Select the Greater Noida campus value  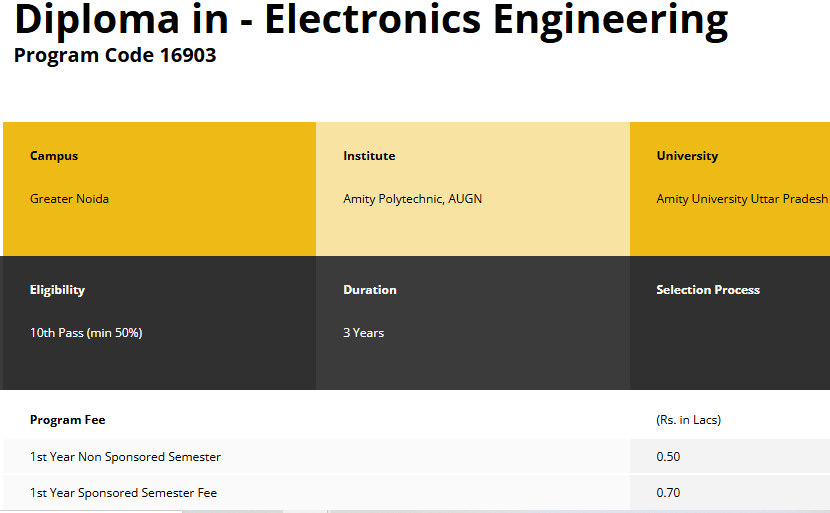(x=69, y=199)
